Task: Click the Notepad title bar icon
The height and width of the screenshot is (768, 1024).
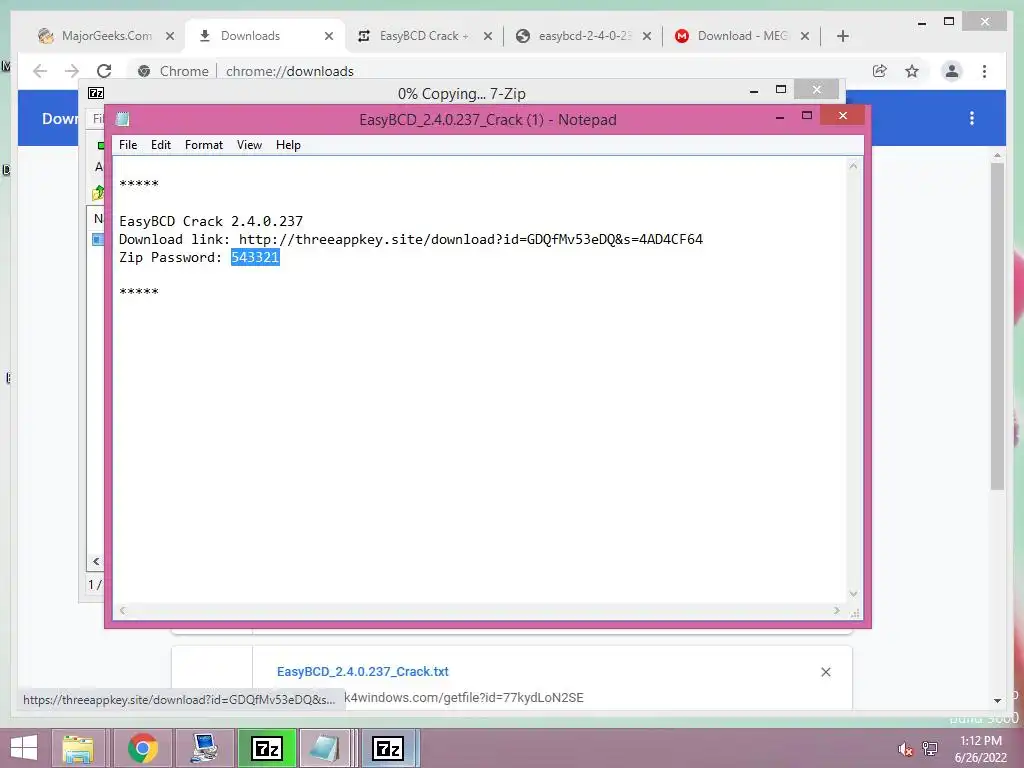Action: pyautogui.click(x=122, y=119)
